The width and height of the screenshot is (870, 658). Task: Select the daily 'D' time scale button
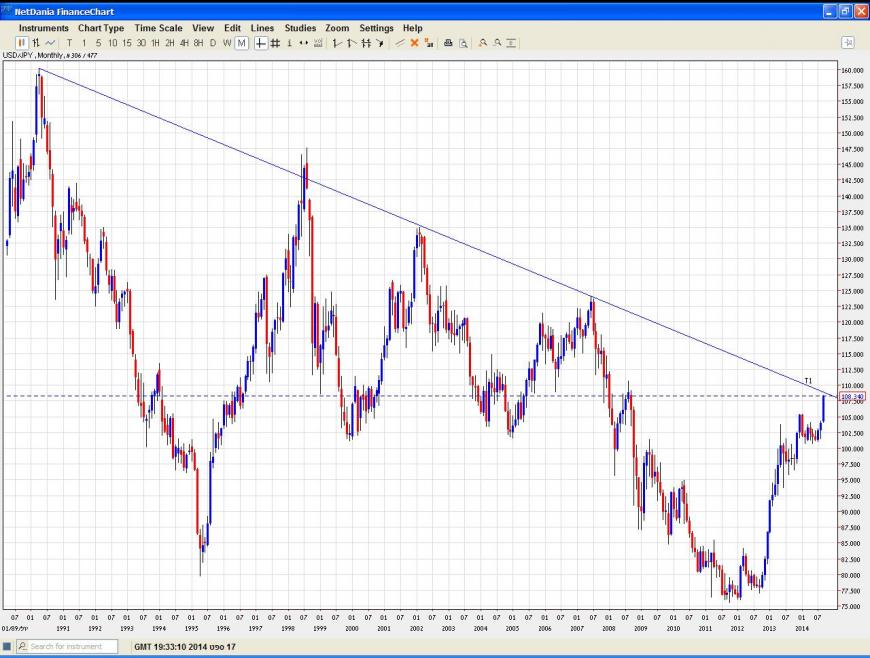point(213,43)
